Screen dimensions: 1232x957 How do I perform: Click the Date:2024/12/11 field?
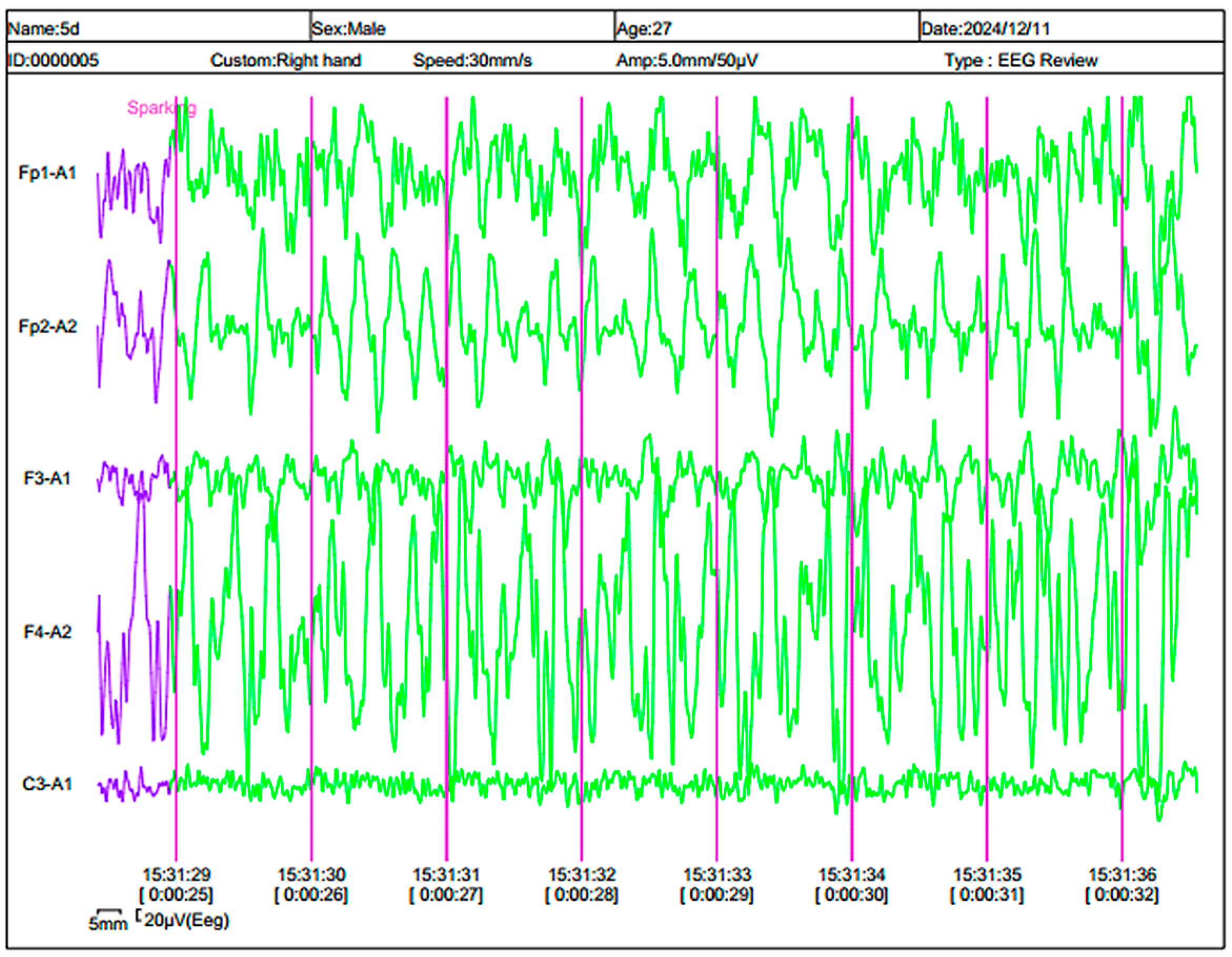tap(985, 29)
